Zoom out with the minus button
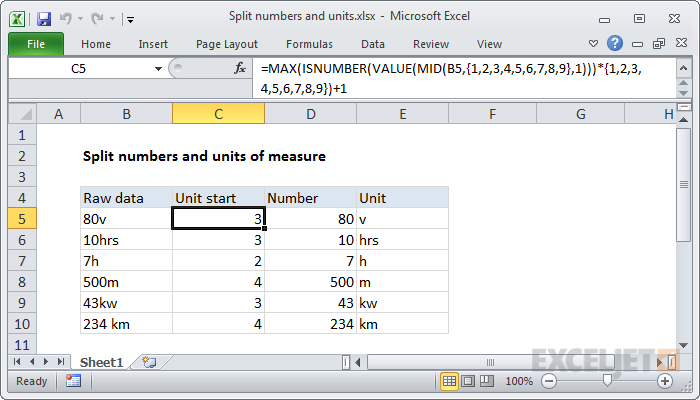The image size is (700, 400). click(x=549, y=381)
